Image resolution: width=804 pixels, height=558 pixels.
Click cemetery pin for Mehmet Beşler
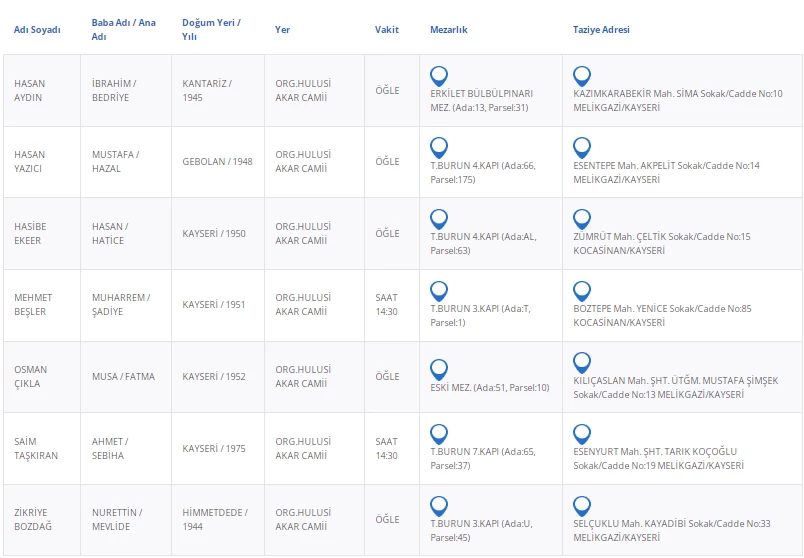pyautogui.click(x=438, y=291)
